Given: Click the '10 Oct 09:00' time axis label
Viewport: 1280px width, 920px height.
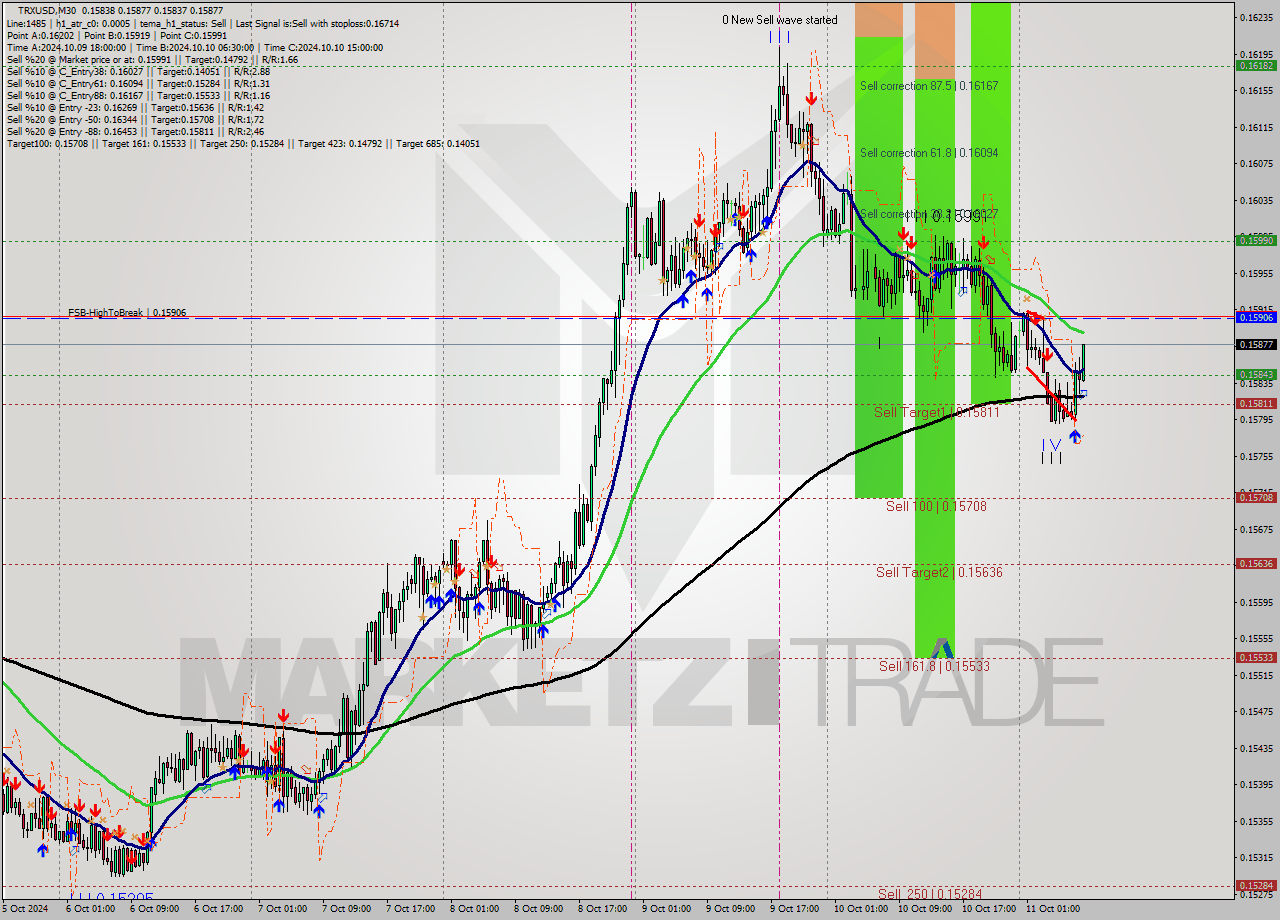Looking at the screenshot, I should [x=925, y=909].
